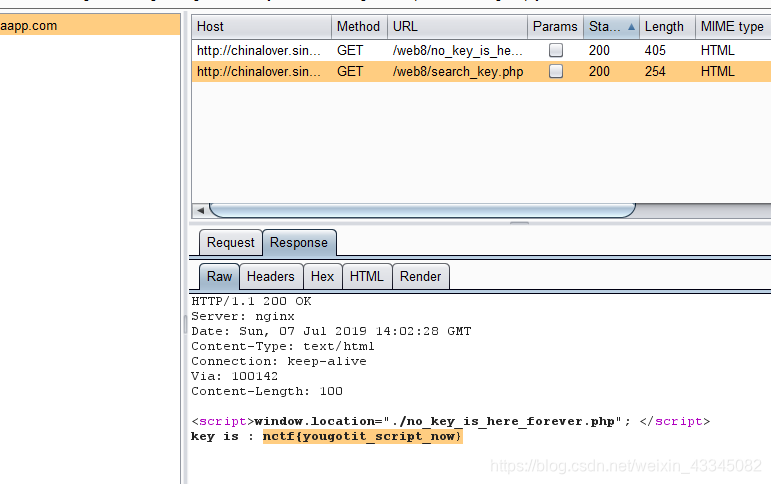Switch to the Response tab

tap(299, 242)
